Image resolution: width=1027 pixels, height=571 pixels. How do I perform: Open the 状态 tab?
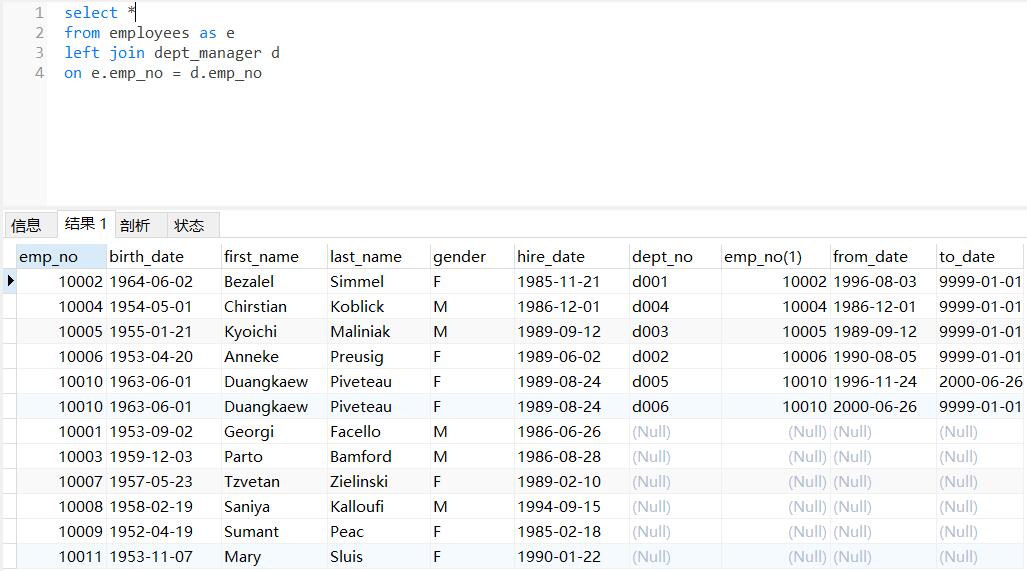(x=188, y=225)
